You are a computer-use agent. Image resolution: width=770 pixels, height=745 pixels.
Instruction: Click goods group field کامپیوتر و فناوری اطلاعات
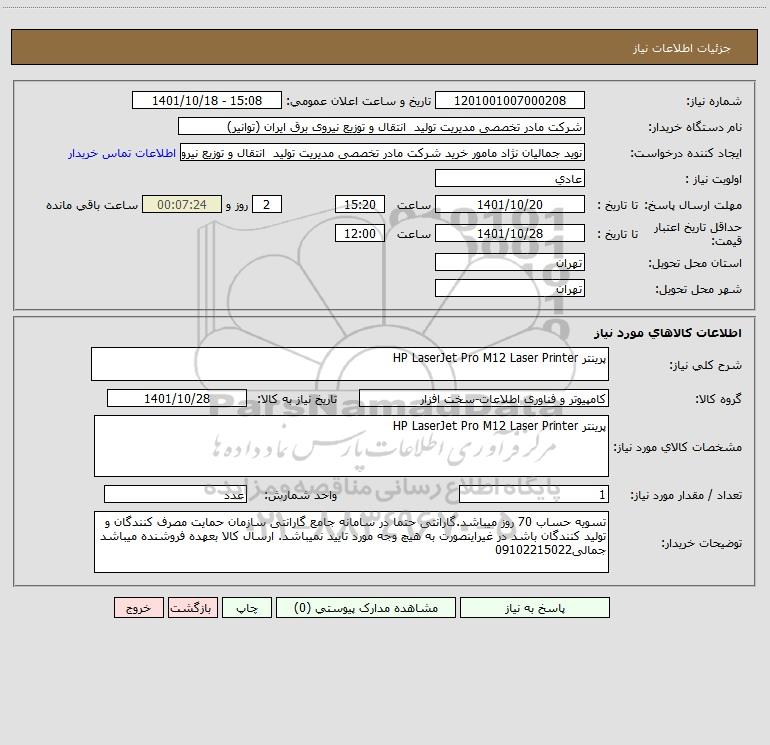(484, 398)
